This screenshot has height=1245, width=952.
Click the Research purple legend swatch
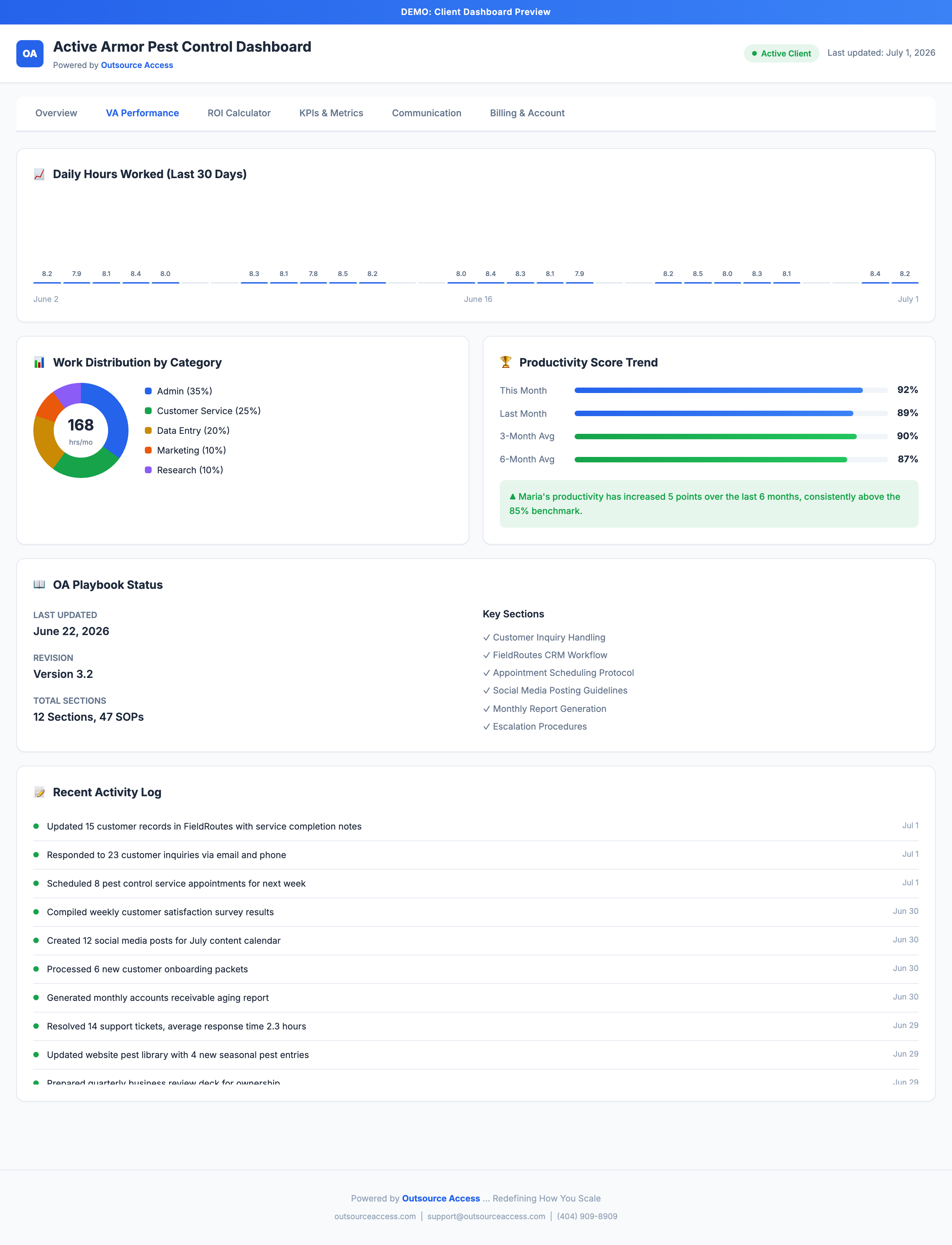pos(149,470)
